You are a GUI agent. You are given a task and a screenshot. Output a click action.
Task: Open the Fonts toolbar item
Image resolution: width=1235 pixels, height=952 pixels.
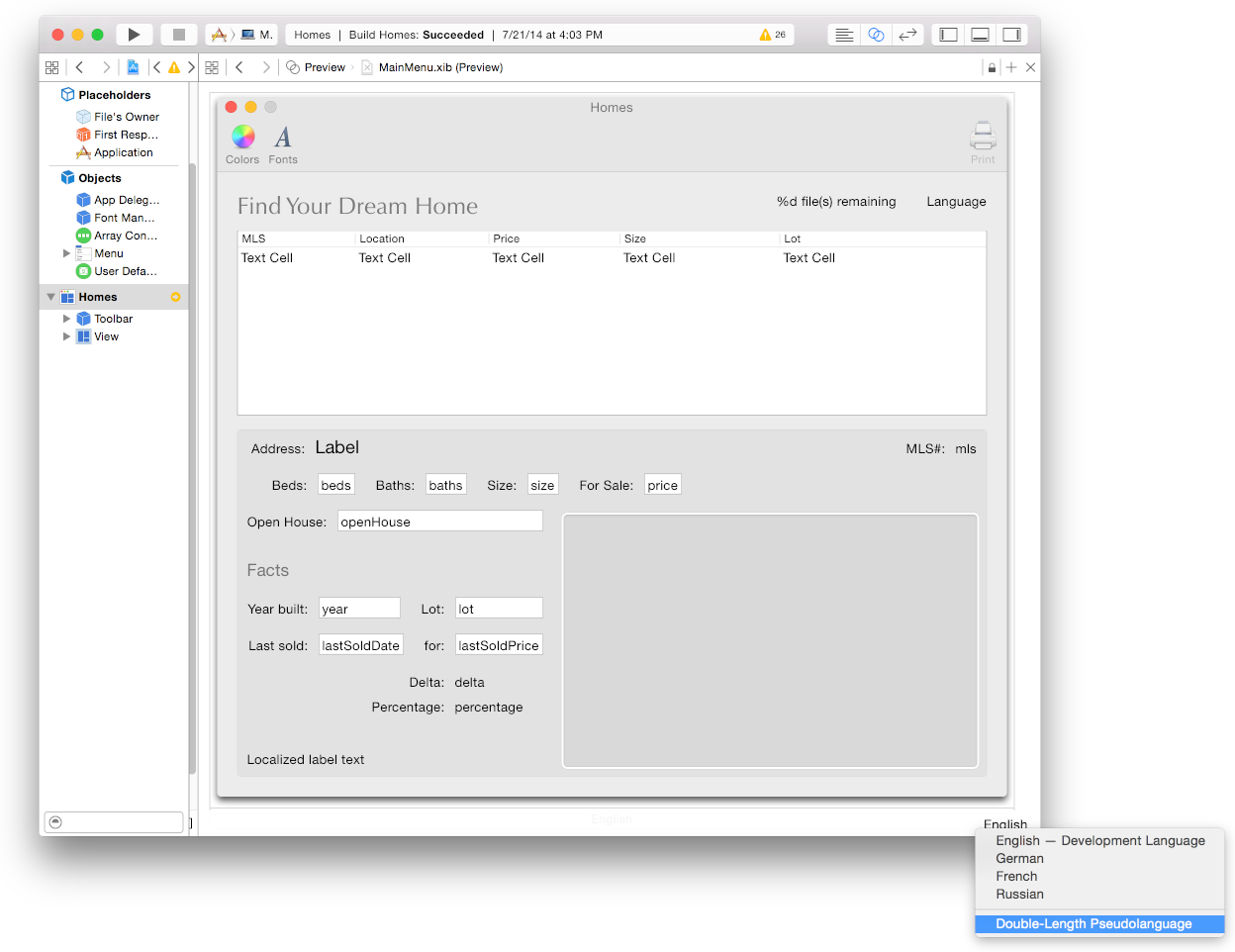pos(283,137)
